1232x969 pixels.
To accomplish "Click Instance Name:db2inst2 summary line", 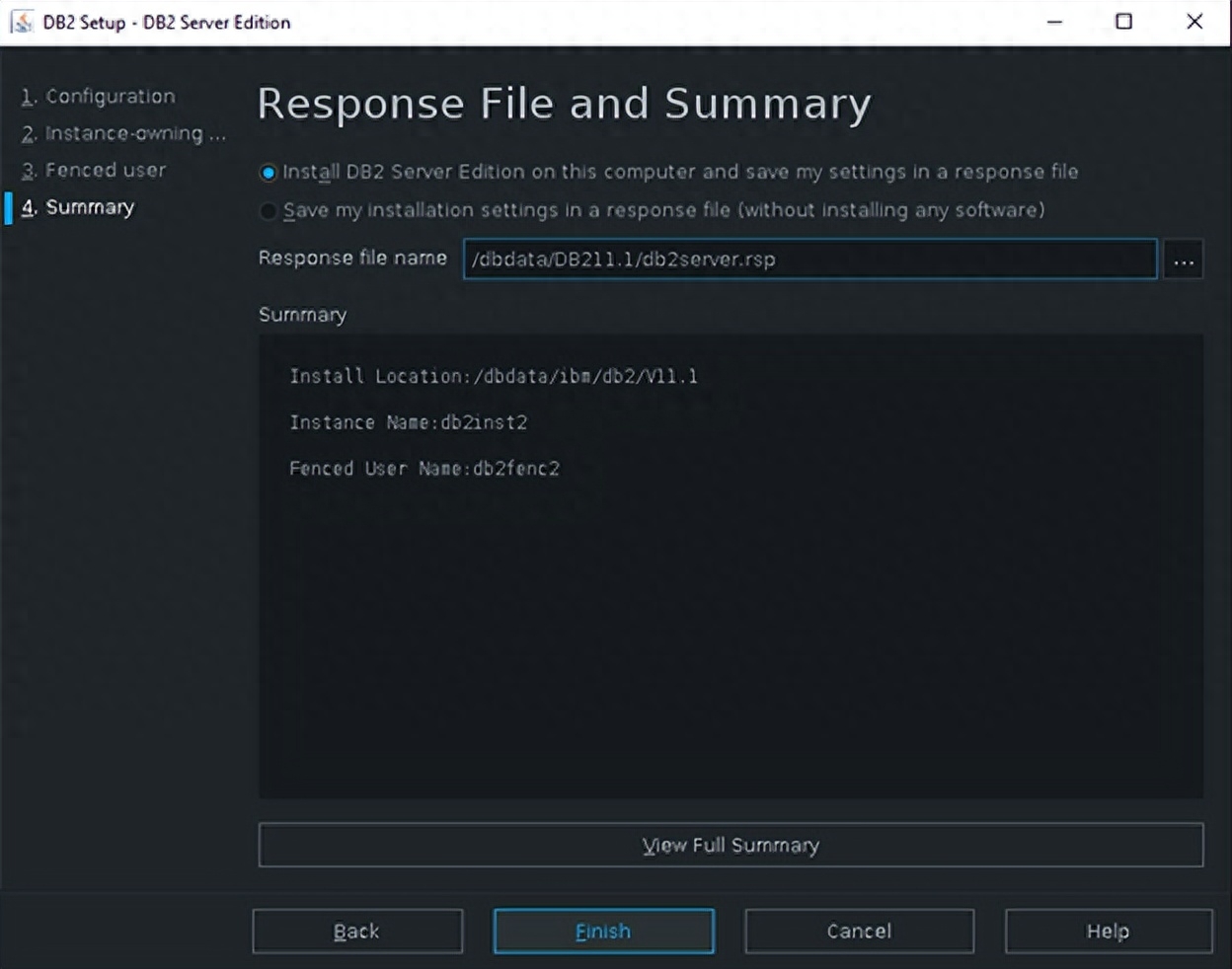I will [x=409, y=422].
